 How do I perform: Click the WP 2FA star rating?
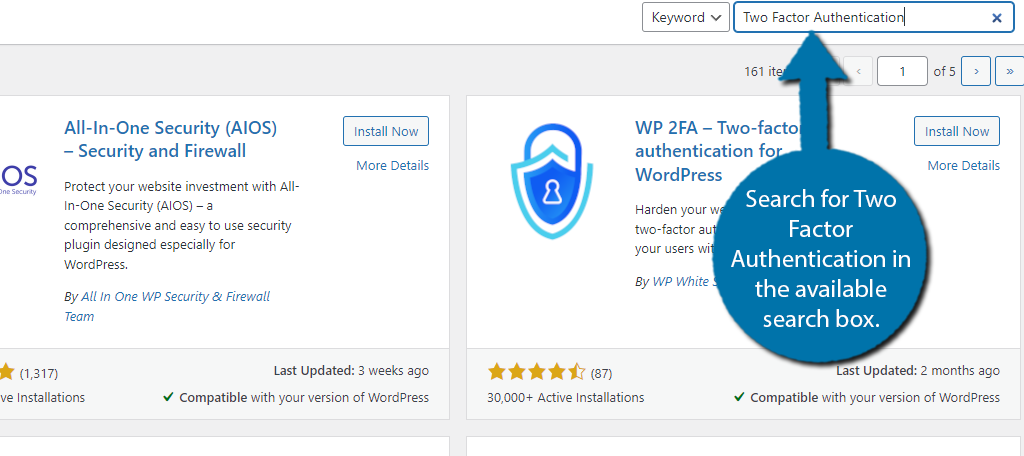tap(536, 373)
